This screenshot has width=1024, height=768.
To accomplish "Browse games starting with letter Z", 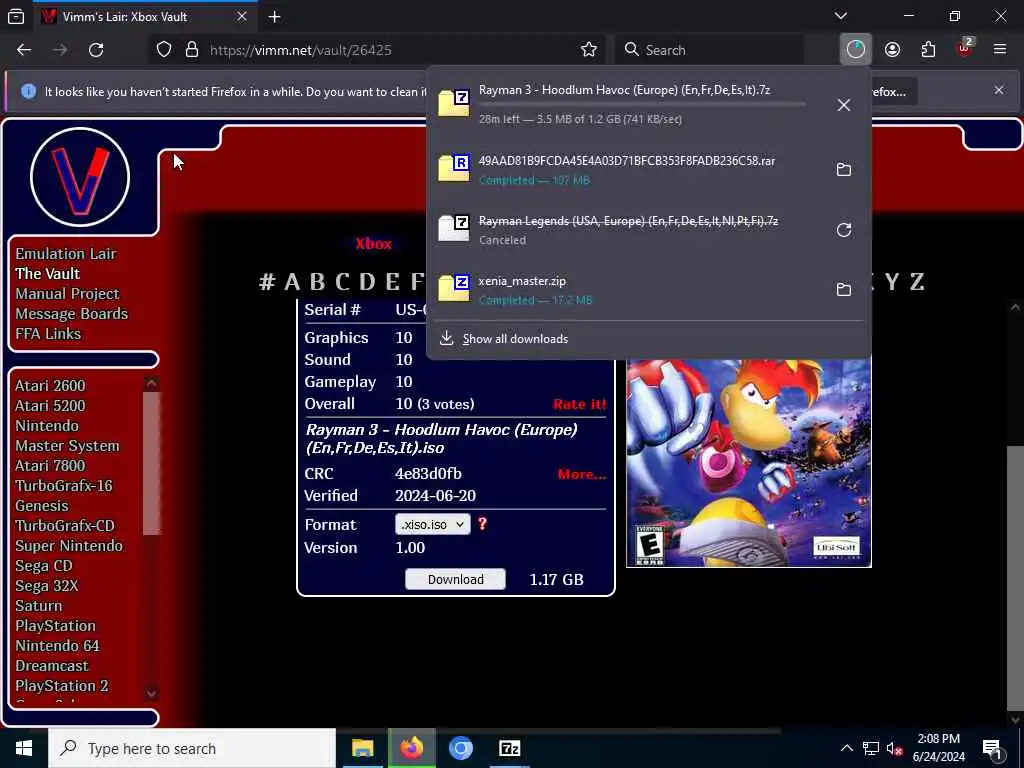I will tap(917, 281).
